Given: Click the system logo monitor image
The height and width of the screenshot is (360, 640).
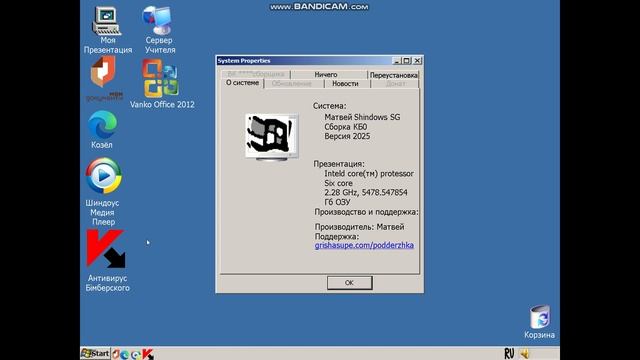Looking at the screenshot, I should tap(272, 137).
